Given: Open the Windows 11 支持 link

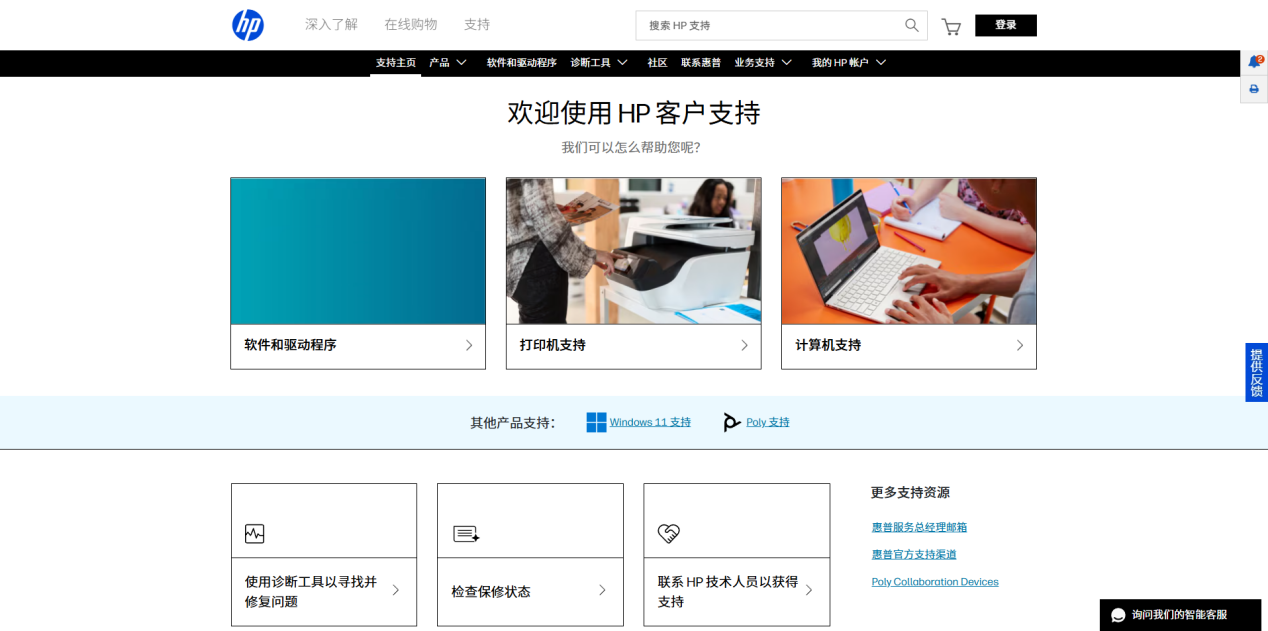Looking at the screenshot, I should click(650, 422).
